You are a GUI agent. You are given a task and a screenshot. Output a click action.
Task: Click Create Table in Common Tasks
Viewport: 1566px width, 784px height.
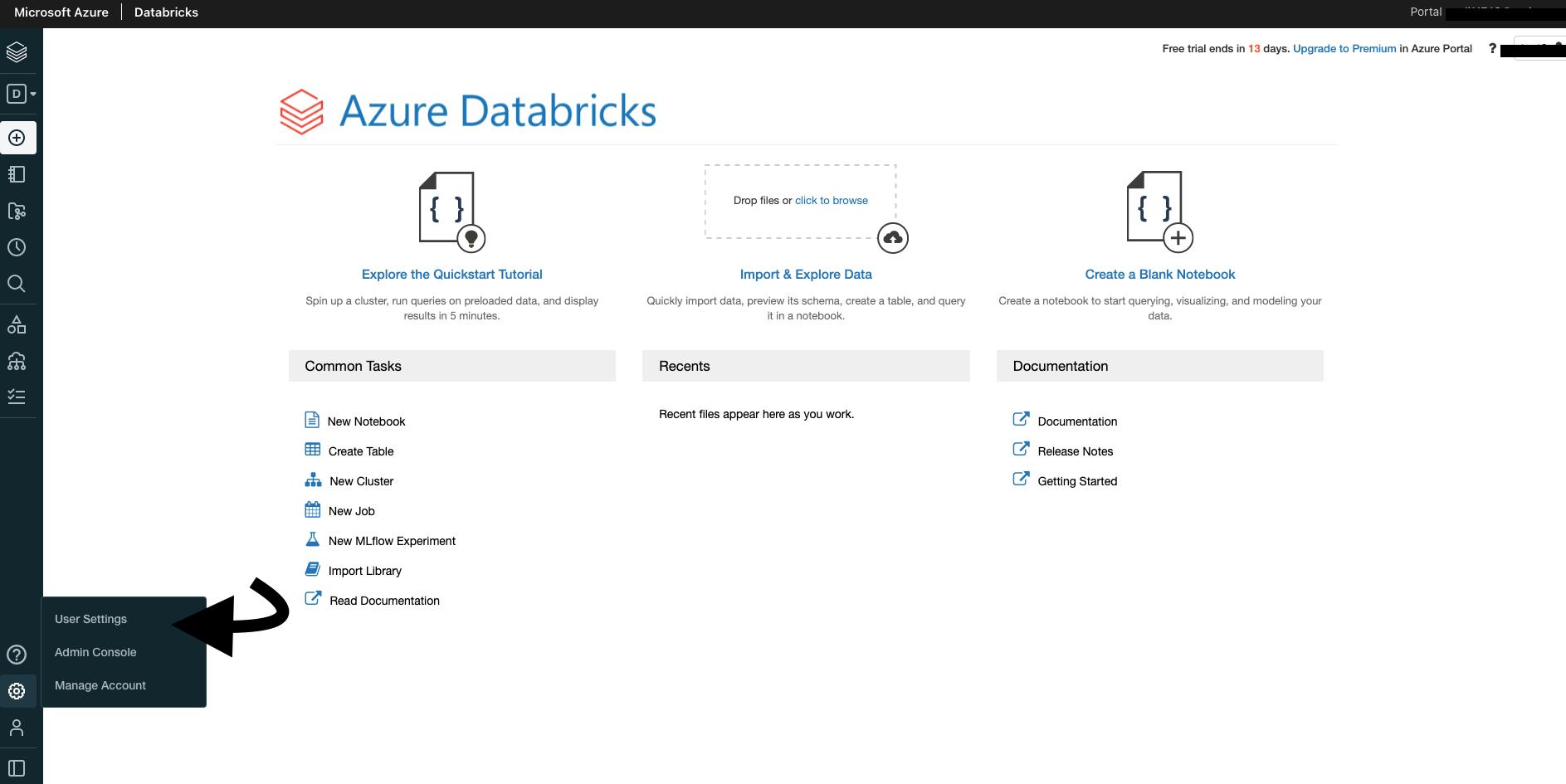click(x=361, y=451)
